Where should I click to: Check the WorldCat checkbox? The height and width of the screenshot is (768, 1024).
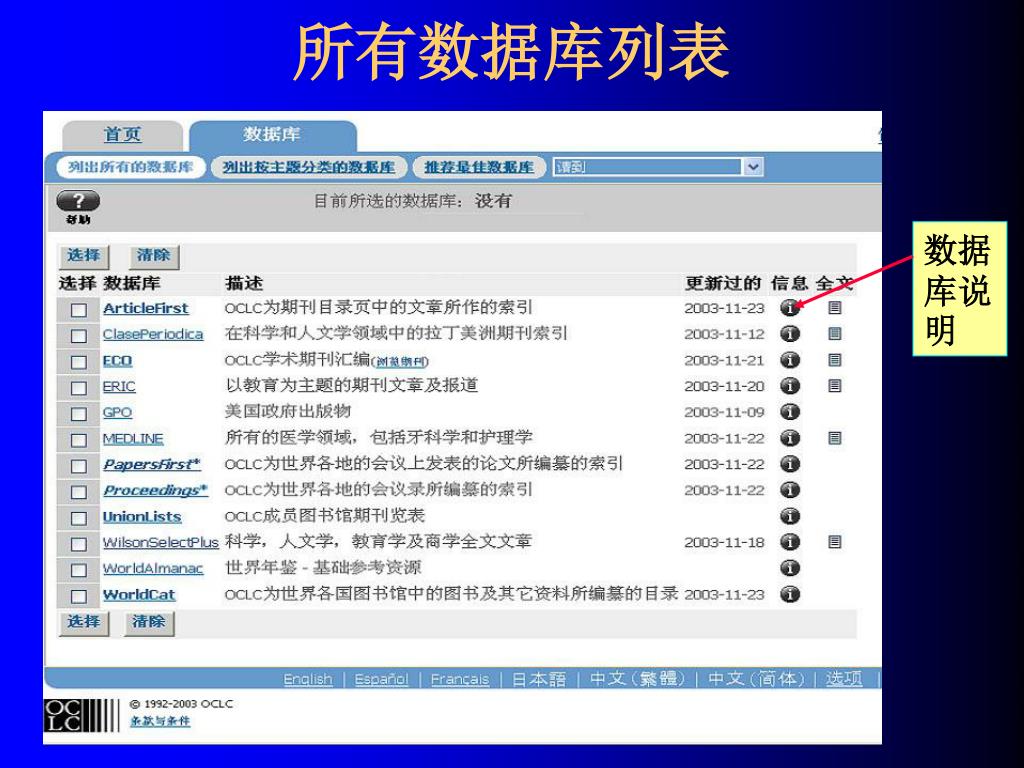pos(78,596)
